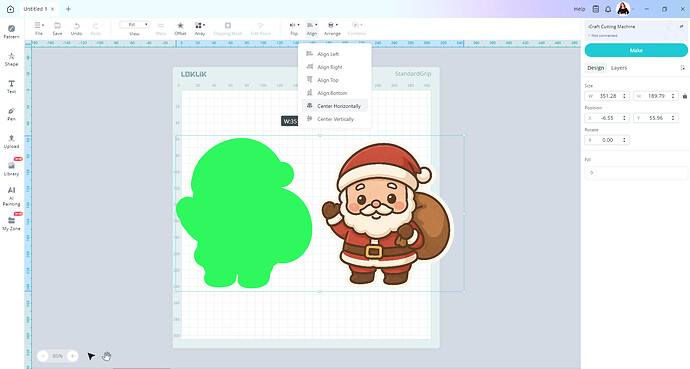The width and height of the screenshot is (690, 369).
Task: Adjust the width stepper arrows
Action: [x=624, y=96]
